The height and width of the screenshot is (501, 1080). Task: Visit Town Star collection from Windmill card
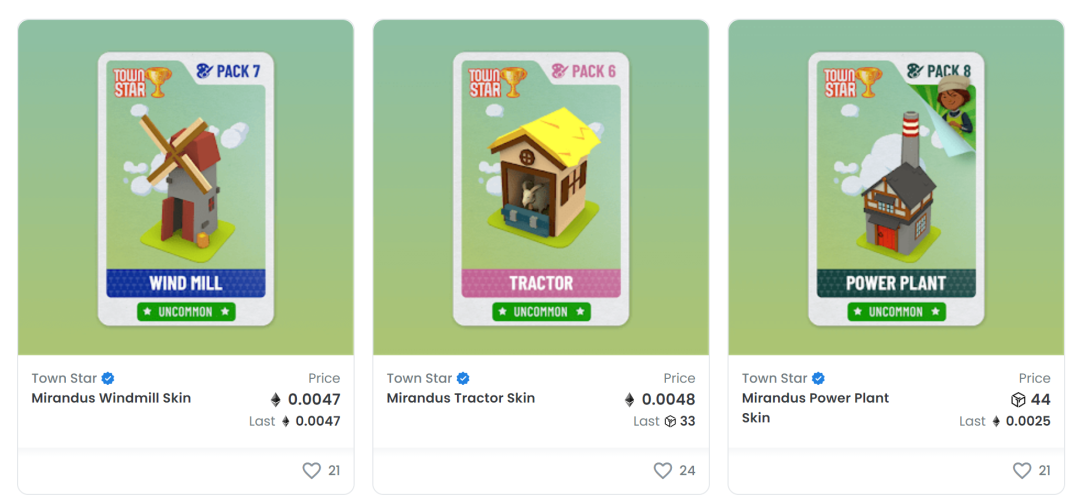65,378
